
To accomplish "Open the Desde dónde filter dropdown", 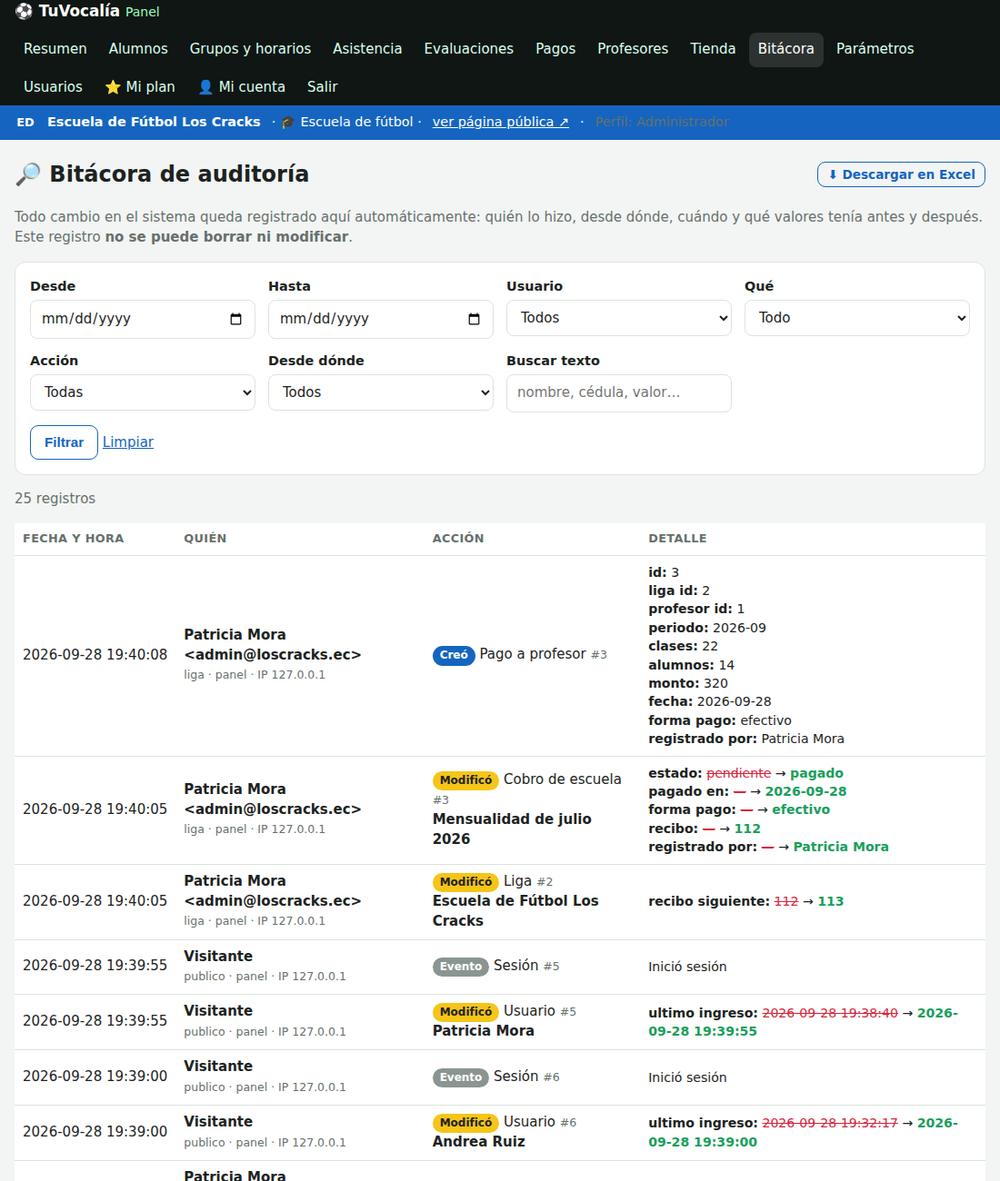I will pos(380,392).
